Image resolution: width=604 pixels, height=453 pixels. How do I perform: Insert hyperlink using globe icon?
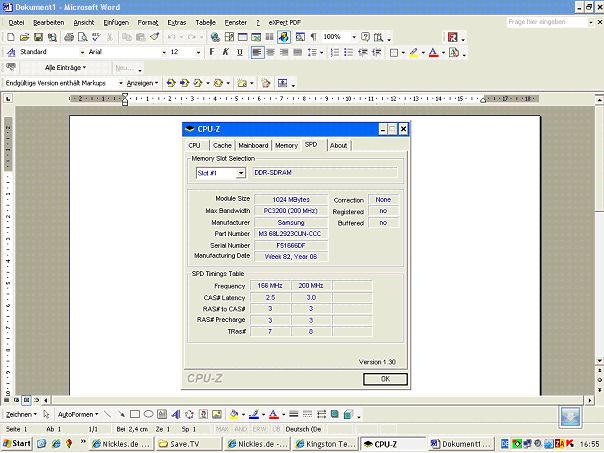(x=215, y=37)
